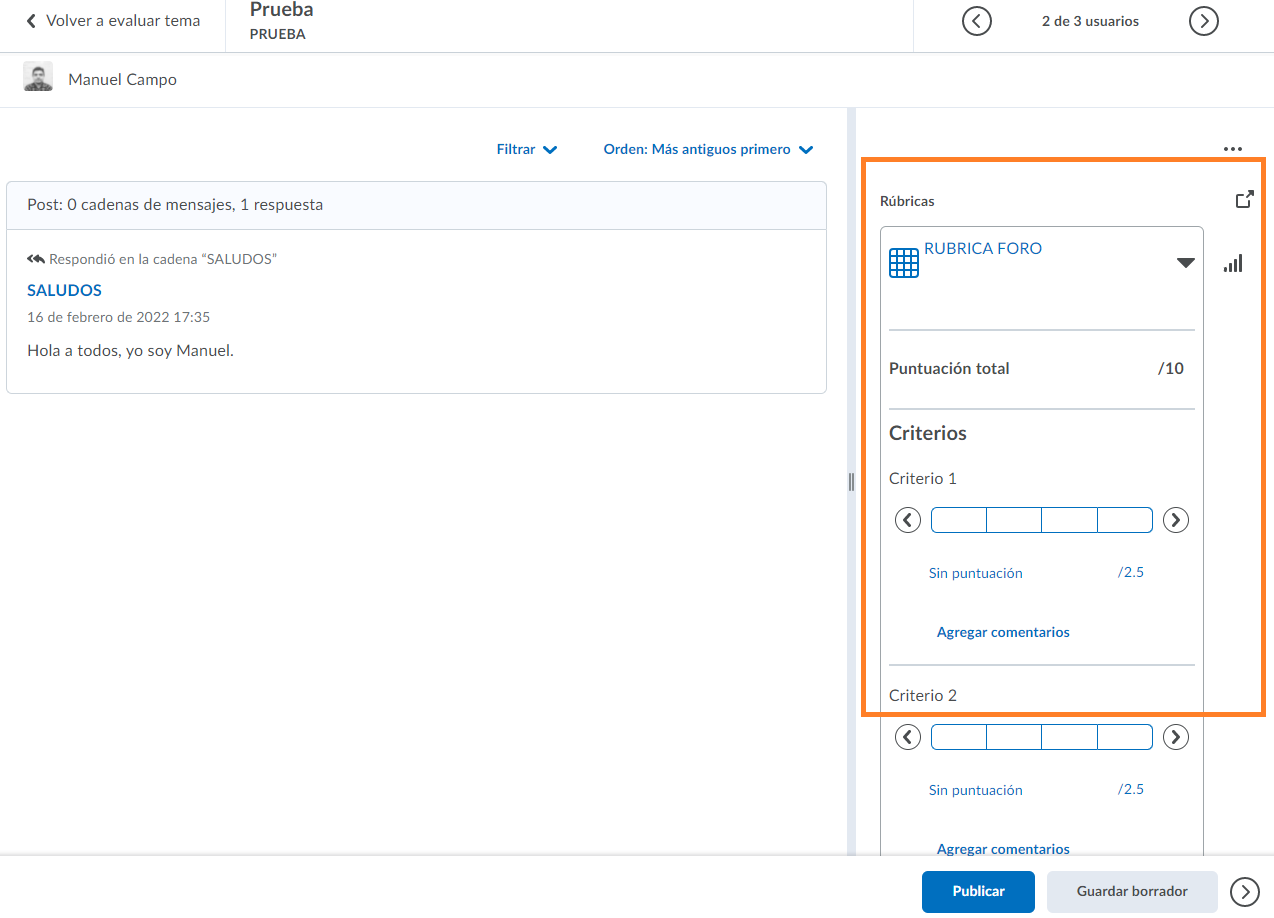The height and width of the screenshot is (918, 1274).
Task: Click the Criterios heading
Action: pyautogui.click(x=928, y=433)
